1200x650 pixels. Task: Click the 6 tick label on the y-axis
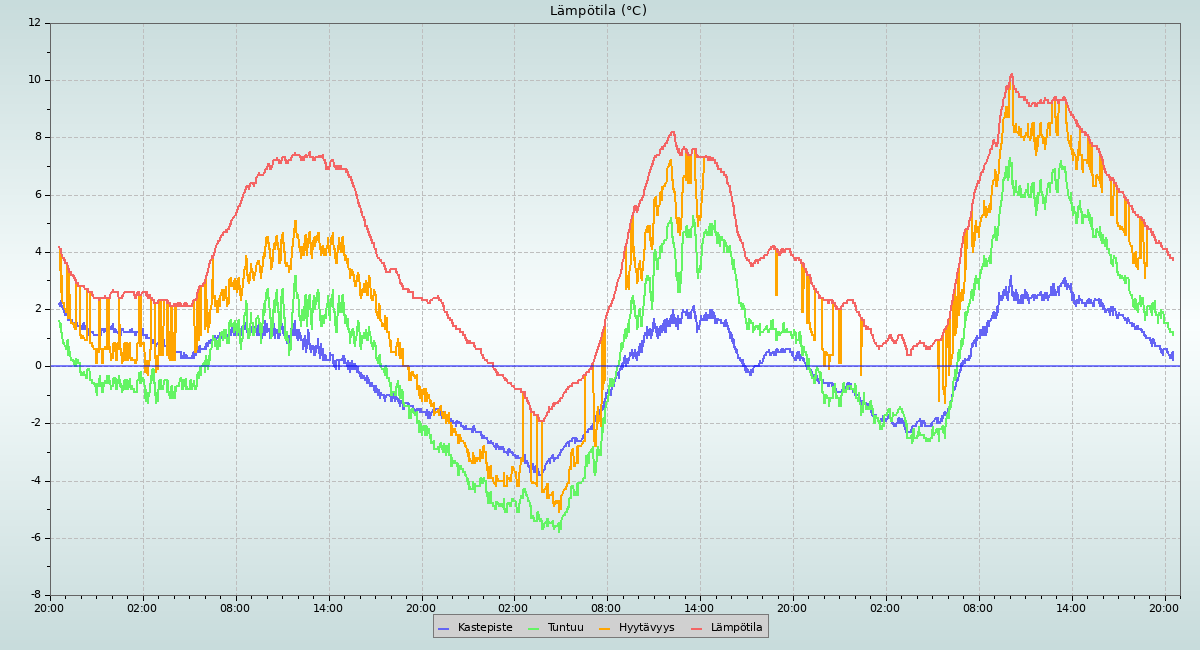tap(38, 194)
